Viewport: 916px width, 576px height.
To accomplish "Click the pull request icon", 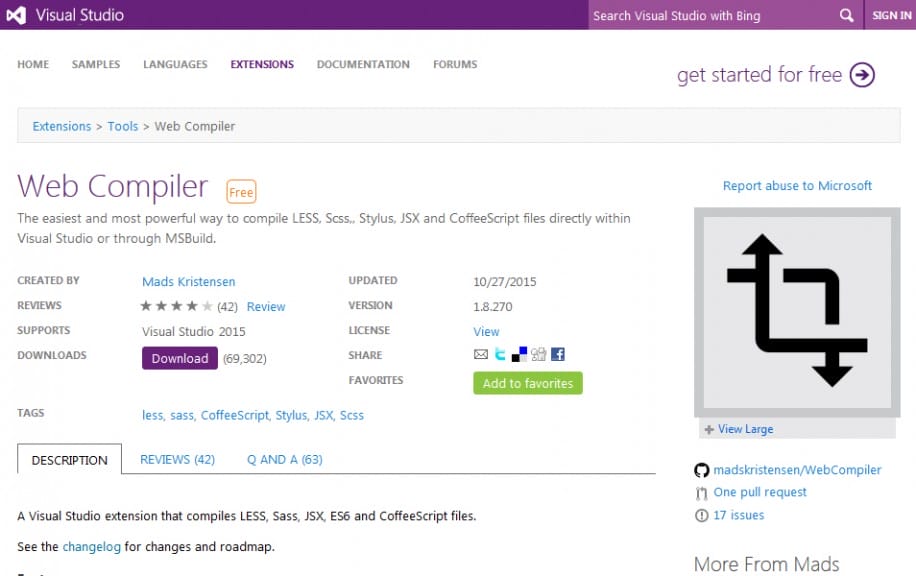I will click(701, 492).
